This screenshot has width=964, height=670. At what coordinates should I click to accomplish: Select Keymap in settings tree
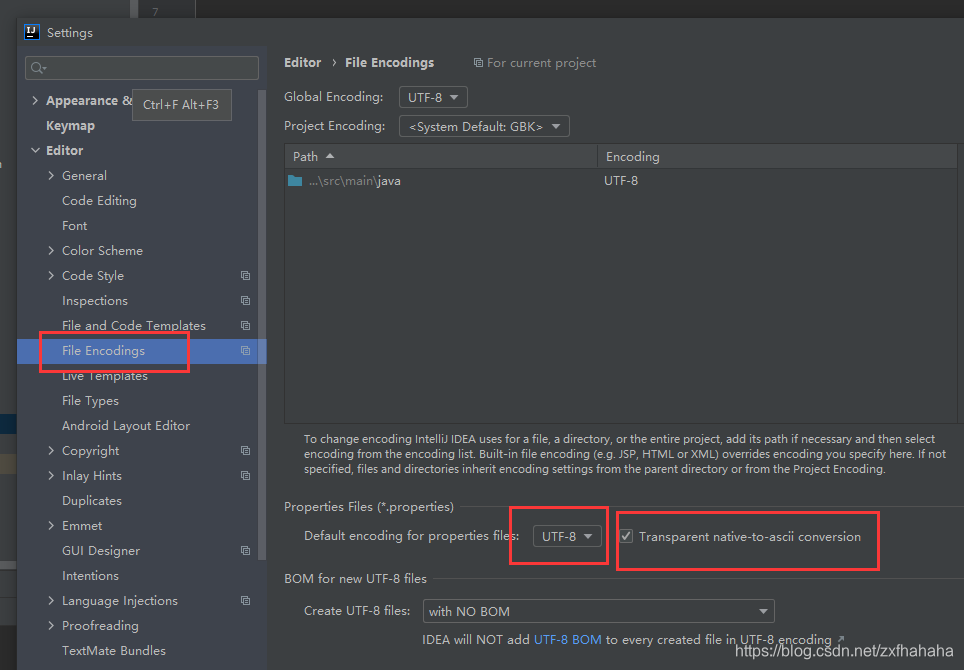tap(70, 125)
